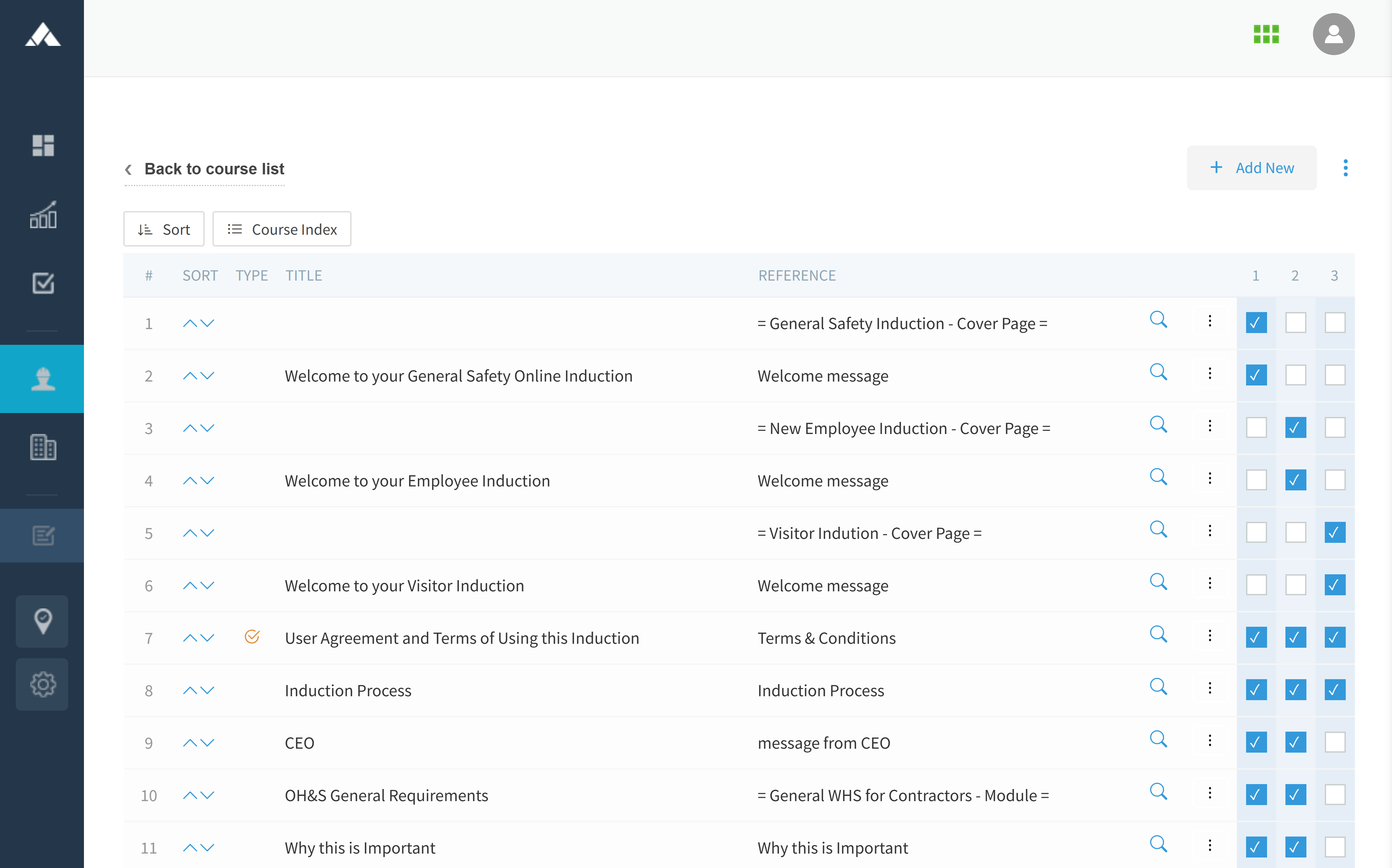
Task: Enable column 3 checkbox for CEO row
Action: click(1335, 742)
